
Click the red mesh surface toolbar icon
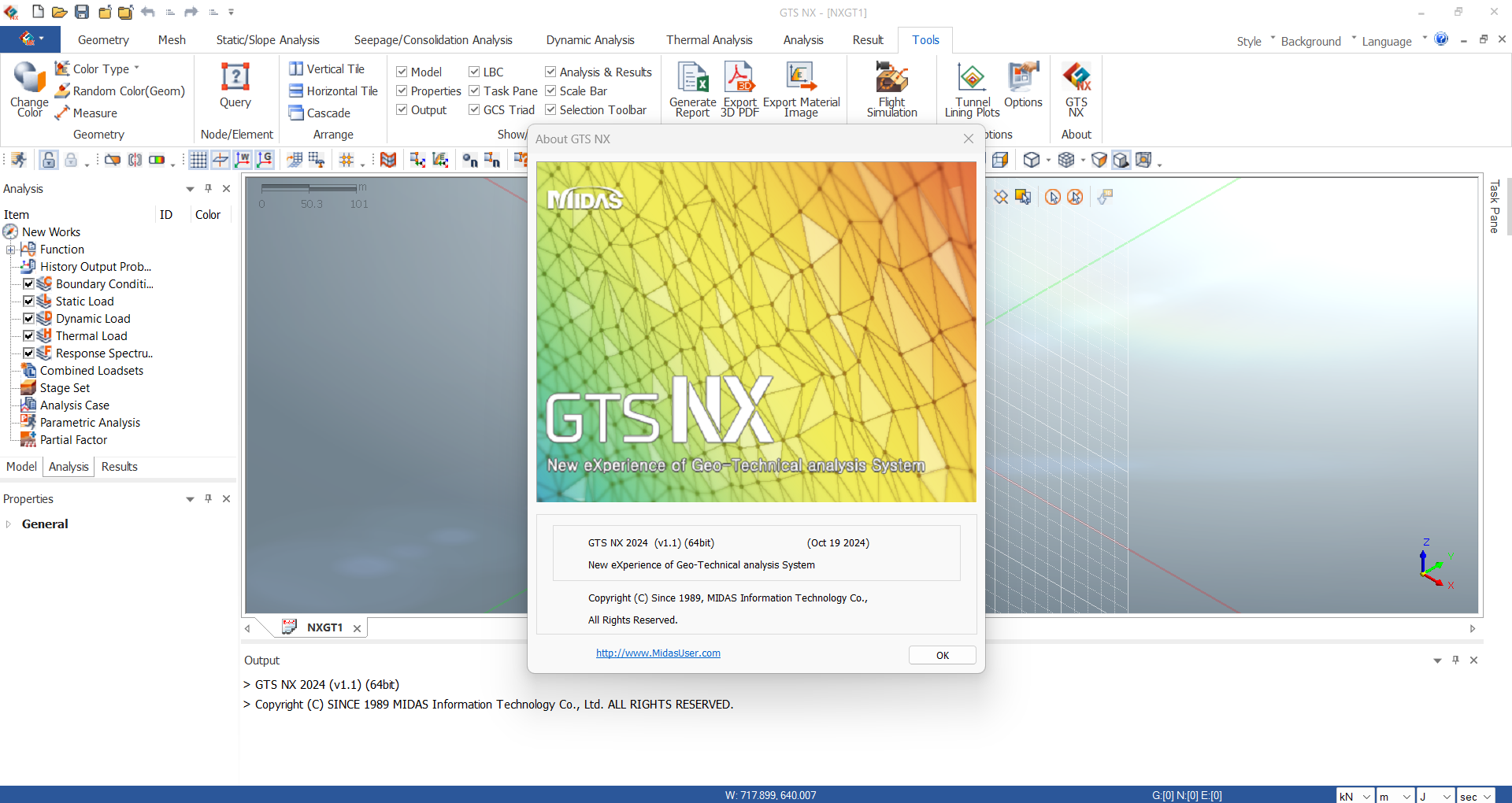[x=388, y=161]
